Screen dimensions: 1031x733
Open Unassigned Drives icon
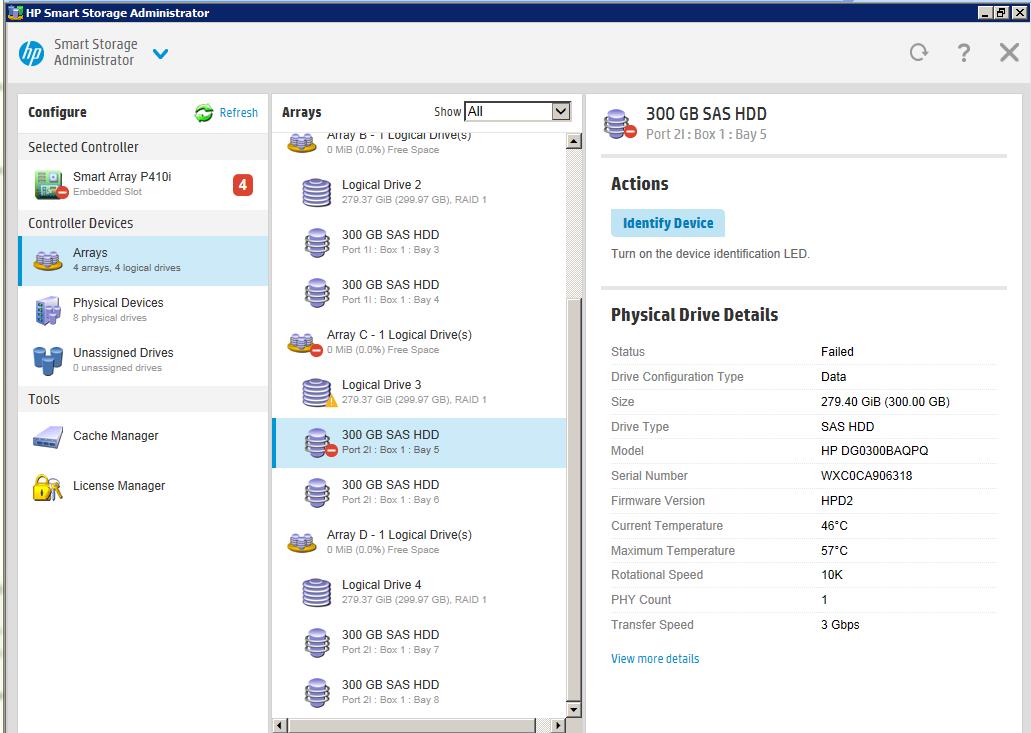tap(47, 360)
